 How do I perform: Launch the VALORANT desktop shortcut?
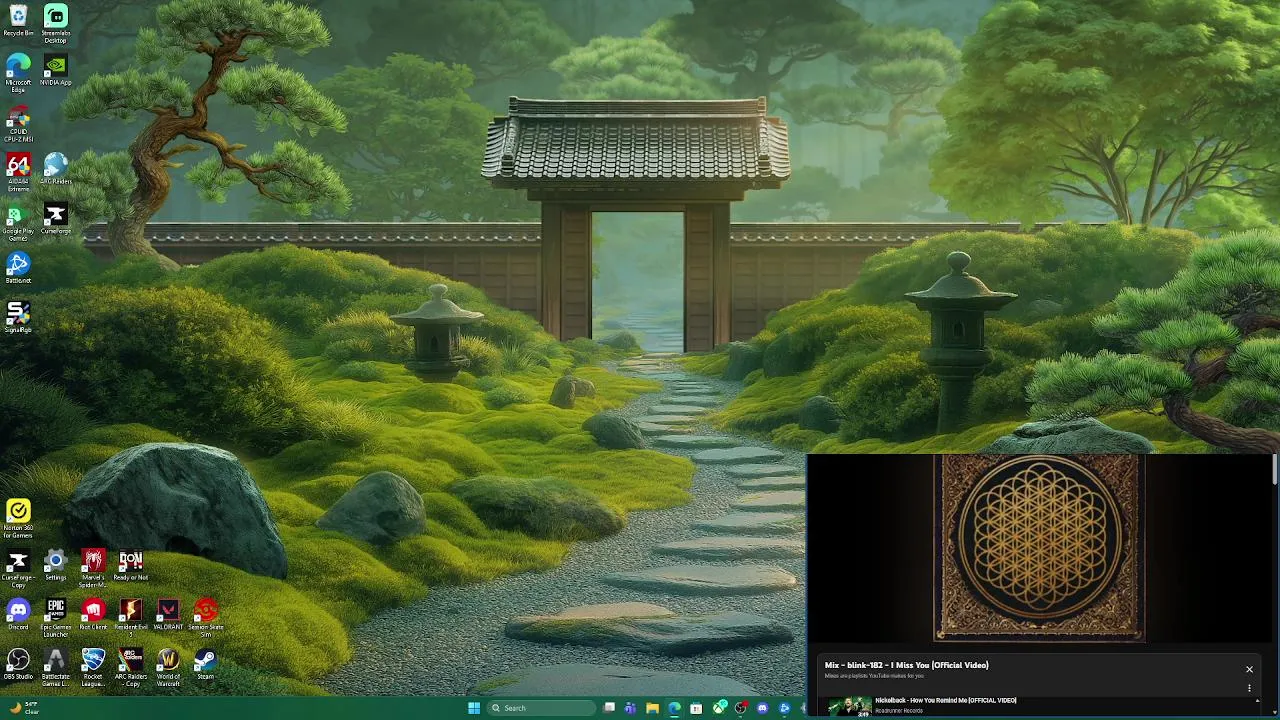[x=168, y=614]
